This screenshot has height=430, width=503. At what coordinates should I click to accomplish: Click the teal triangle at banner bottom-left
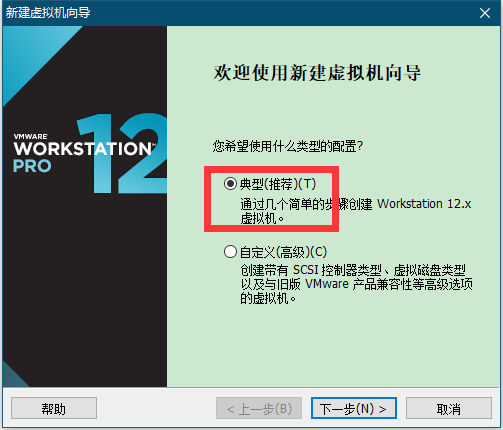click(x=13, y=375)
